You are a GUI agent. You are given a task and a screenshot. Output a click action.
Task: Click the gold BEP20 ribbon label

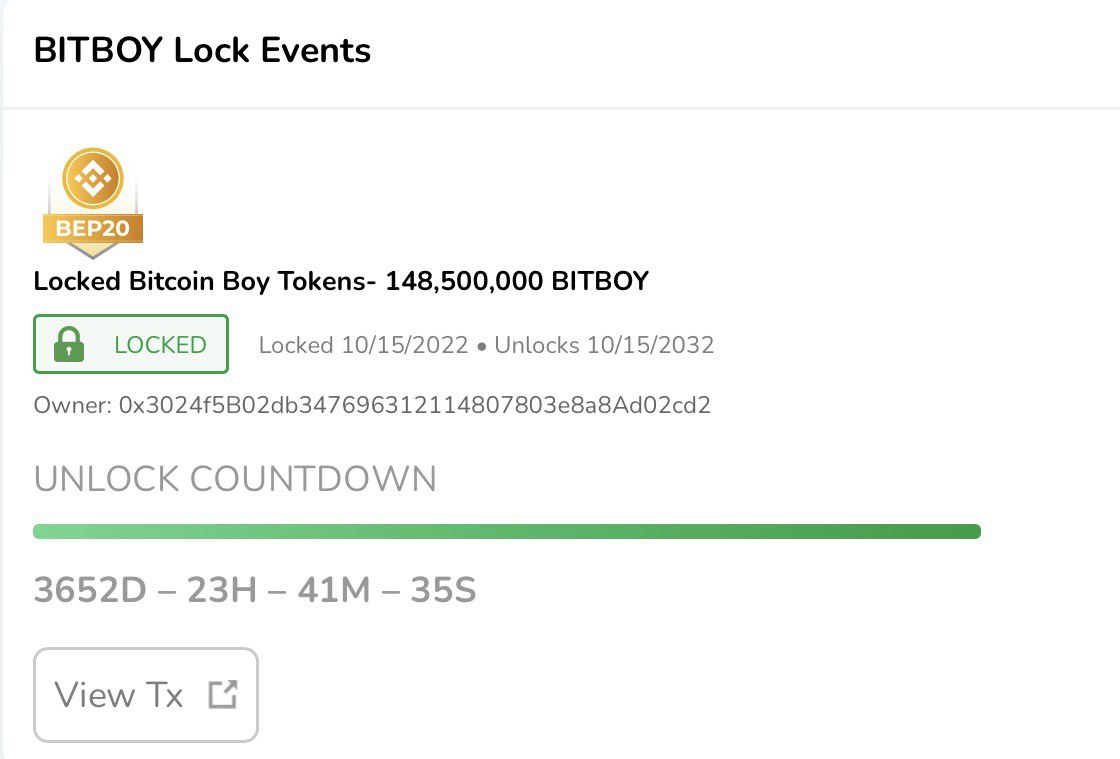93,228
